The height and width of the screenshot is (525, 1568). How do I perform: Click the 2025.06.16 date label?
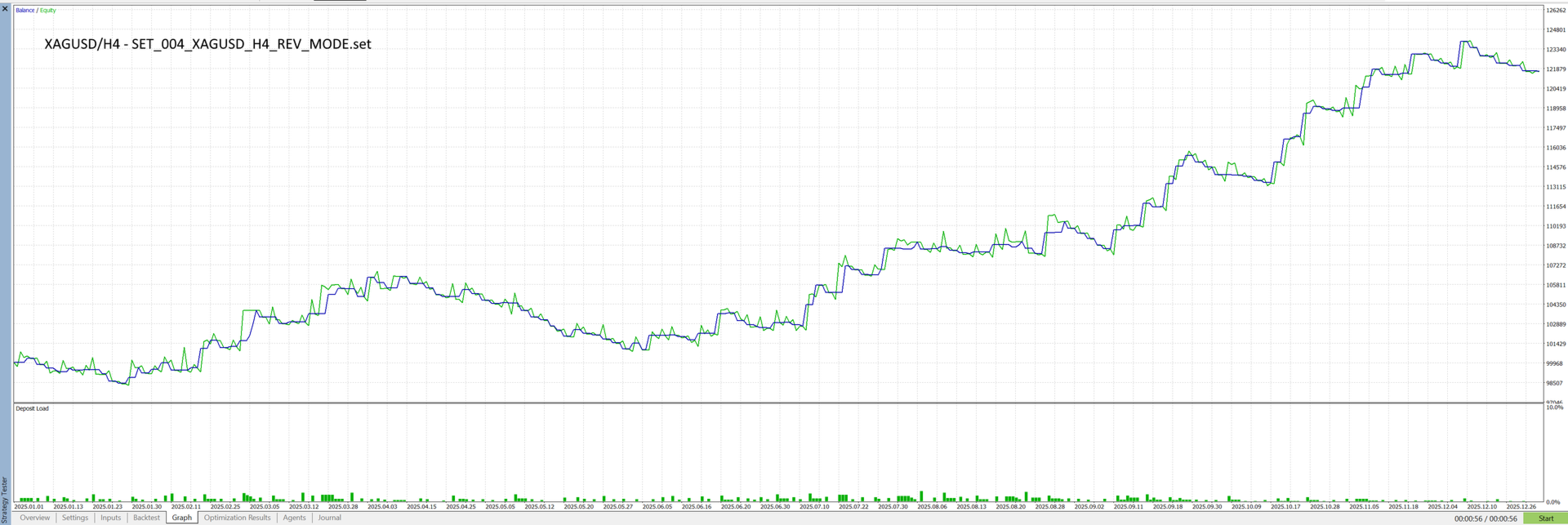coord(697,507)
